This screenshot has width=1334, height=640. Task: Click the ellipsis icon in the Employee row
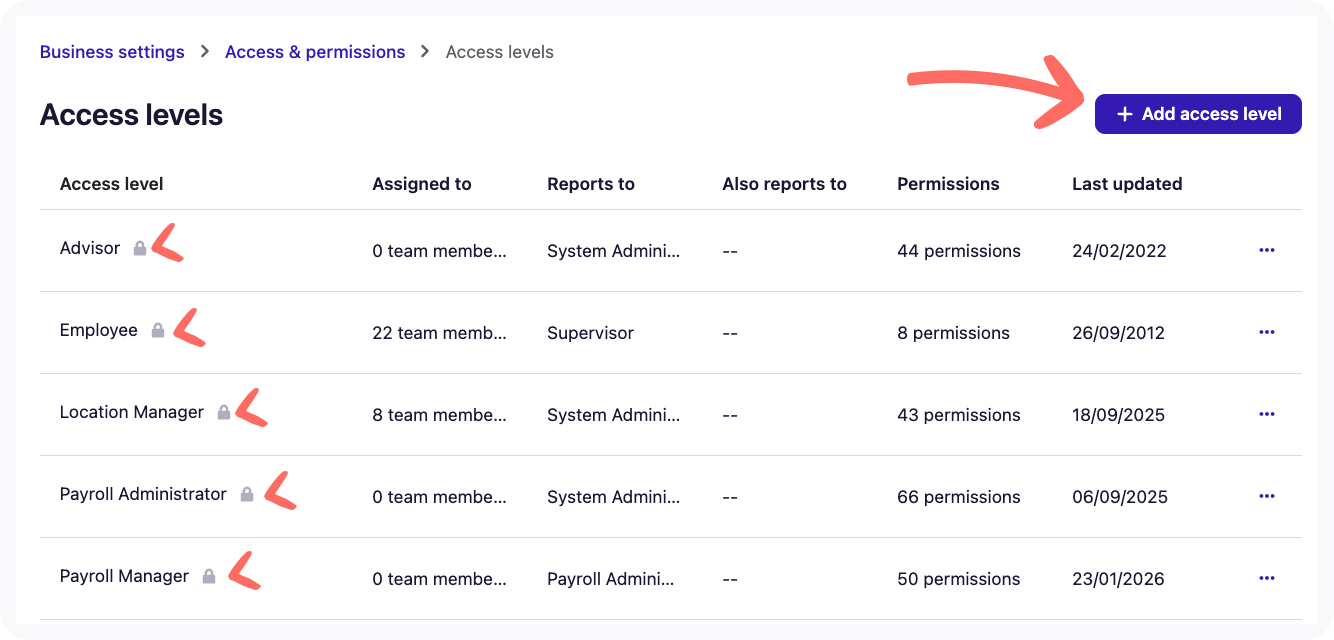1267,331
